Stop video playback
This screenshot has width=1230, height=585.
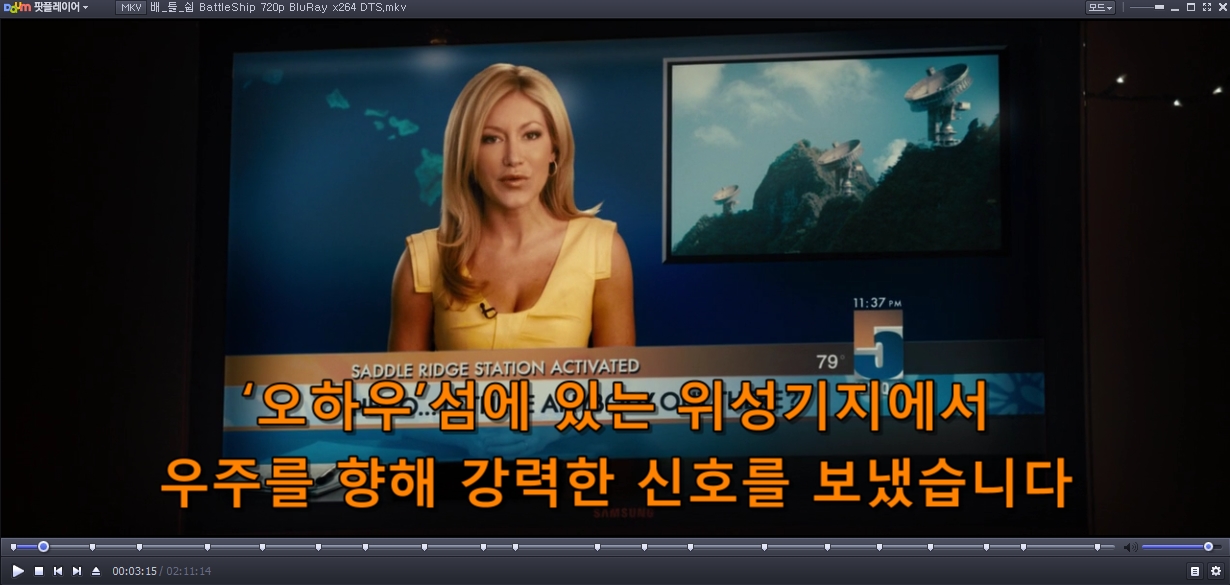pyautogui.click(x=39, y=571)
